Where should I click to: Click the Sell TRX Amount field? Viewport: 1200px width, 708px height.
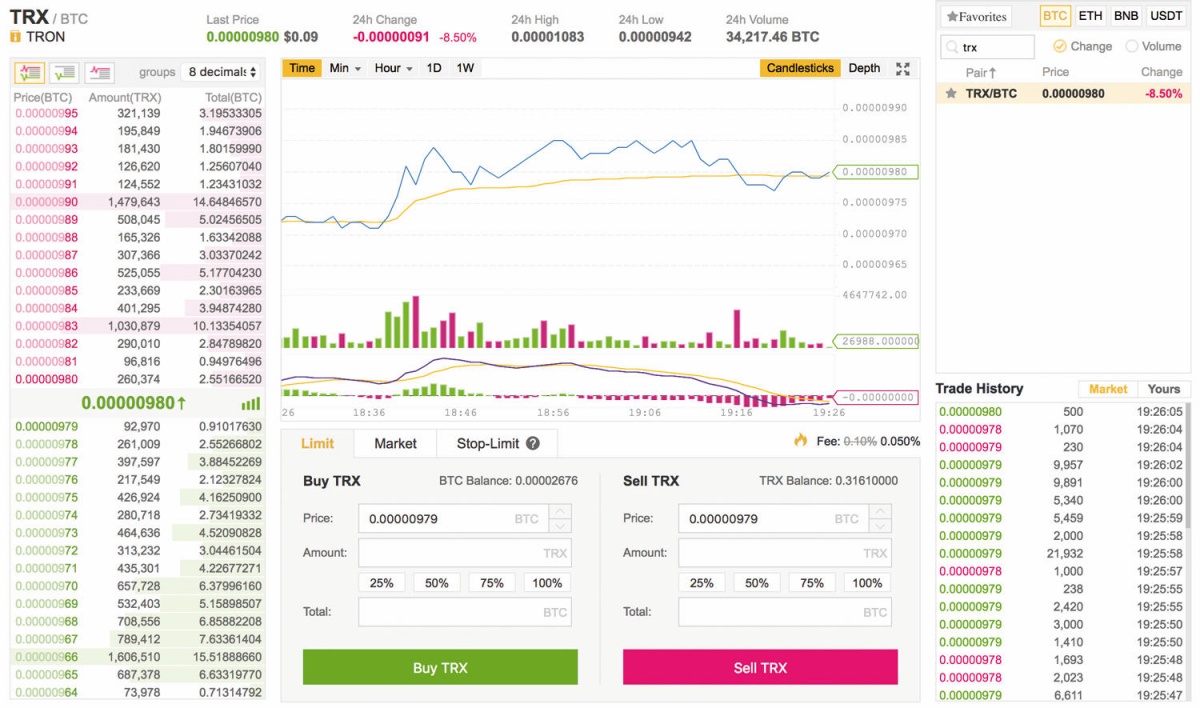coord(785,553)
